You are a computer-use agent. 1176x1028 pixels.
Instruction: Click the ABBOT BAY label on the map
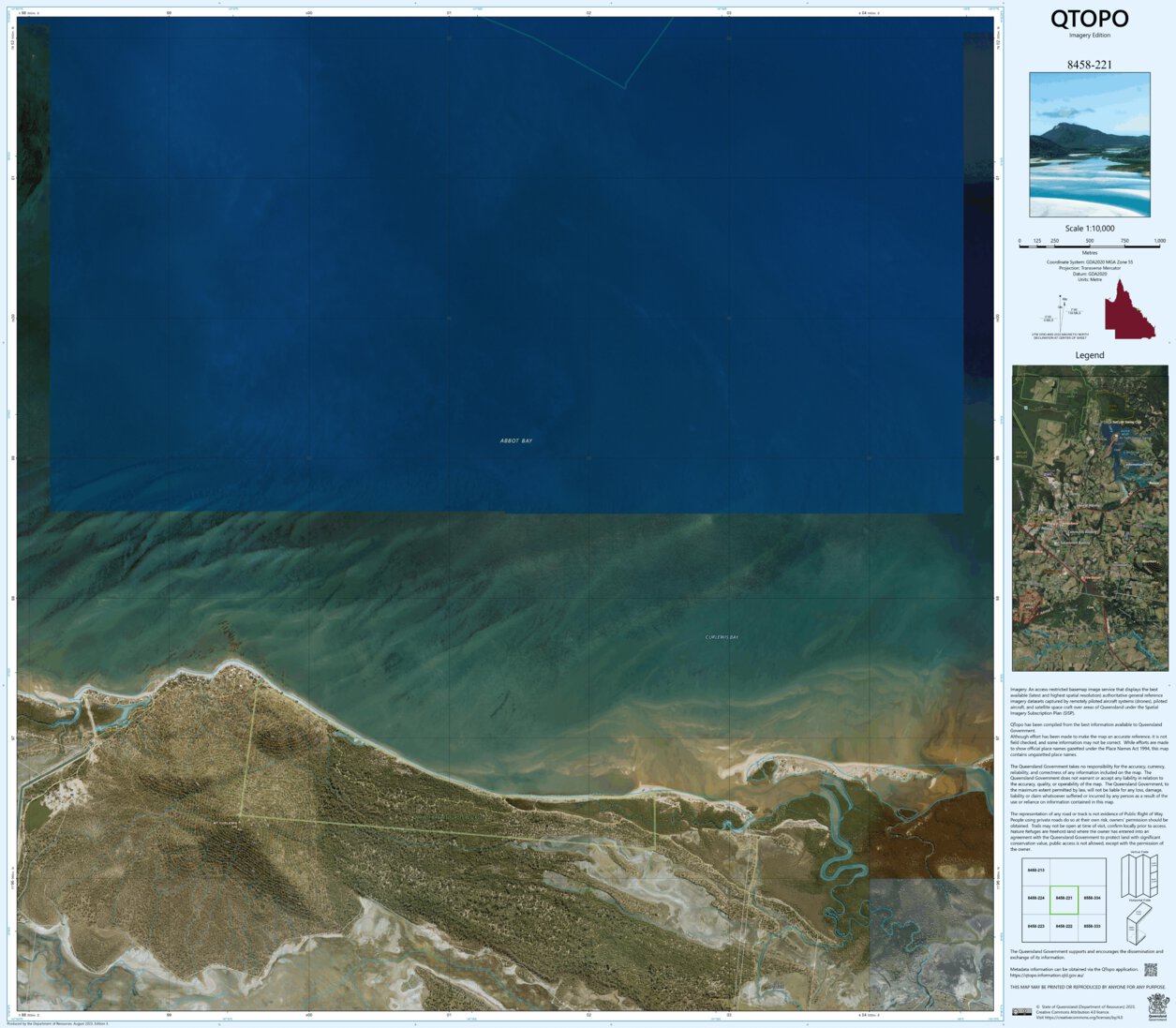514,440
